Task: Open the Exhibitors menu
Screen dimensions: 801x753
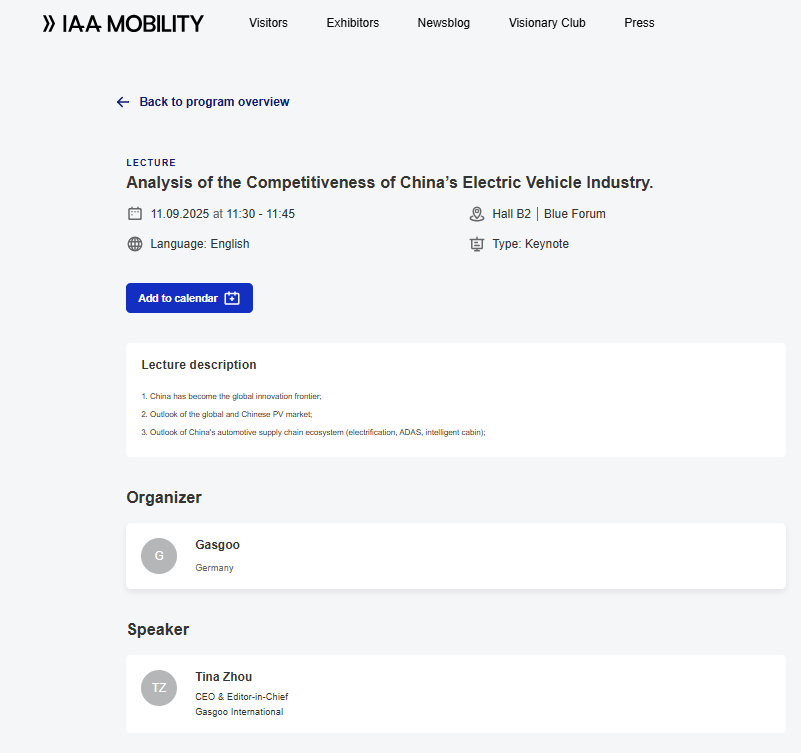Action: pyautogui.click(x=352, y=22)
